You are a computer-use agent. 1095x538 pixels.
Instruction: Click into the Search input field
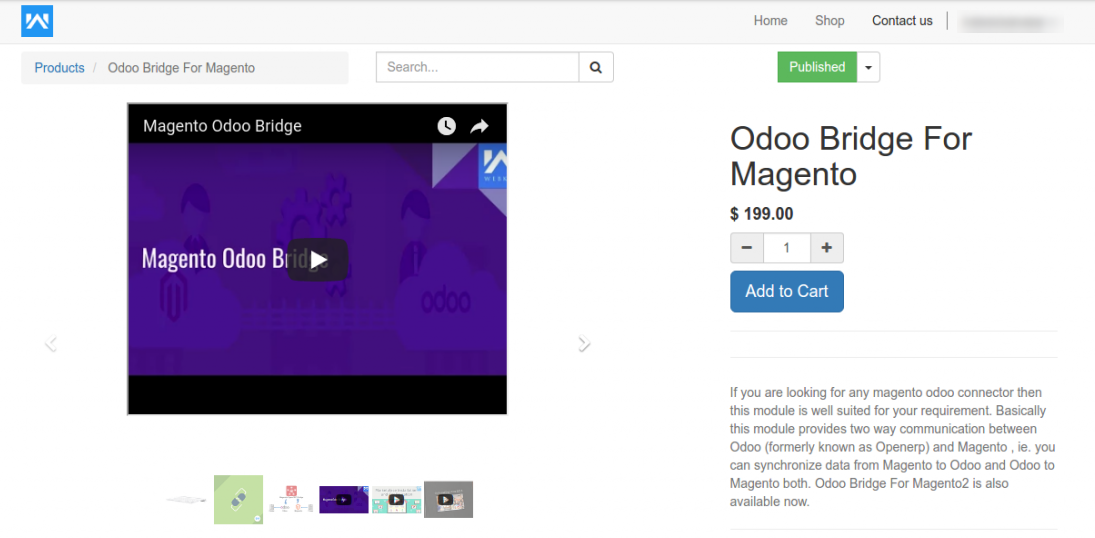coord(478,67)
